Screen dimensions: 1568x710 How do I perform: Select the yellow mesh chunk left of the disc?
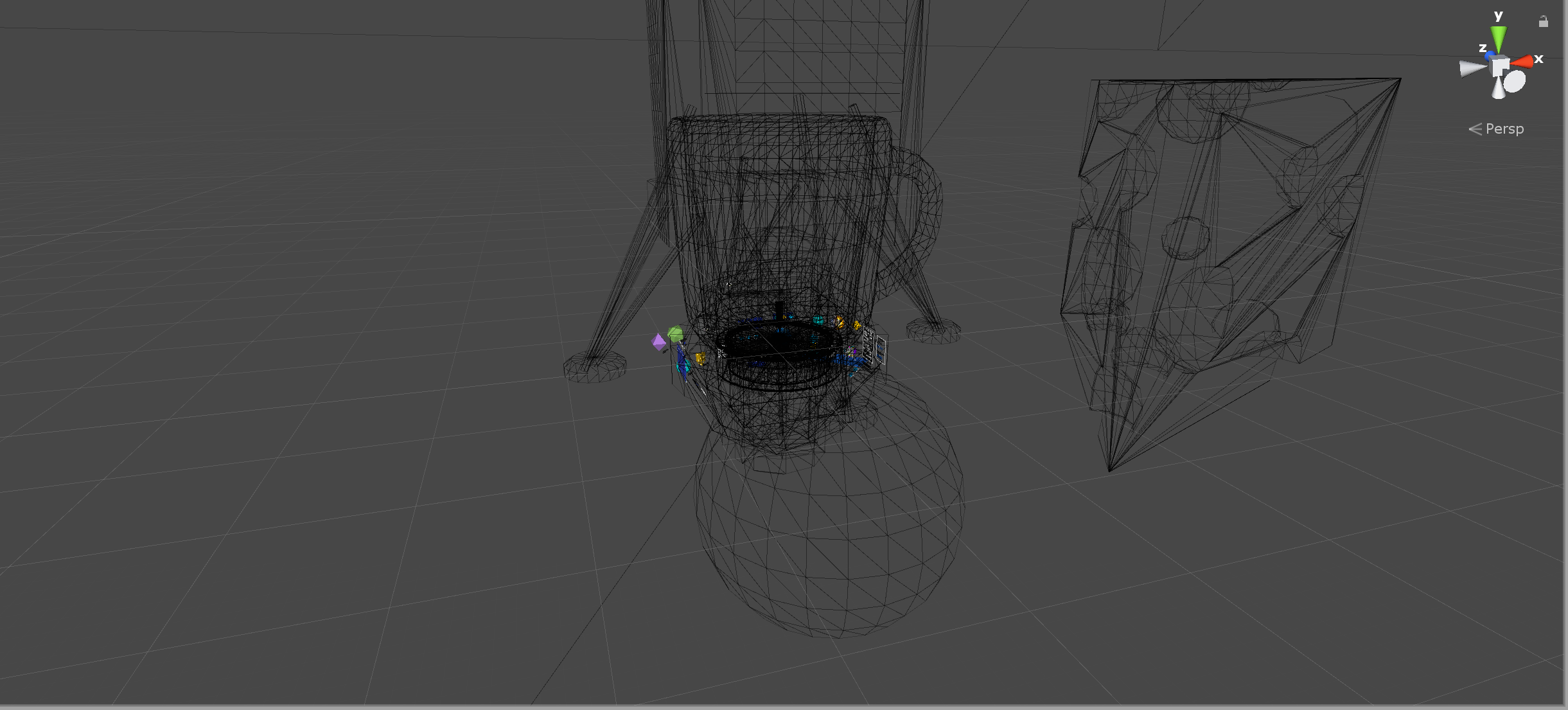700,359
